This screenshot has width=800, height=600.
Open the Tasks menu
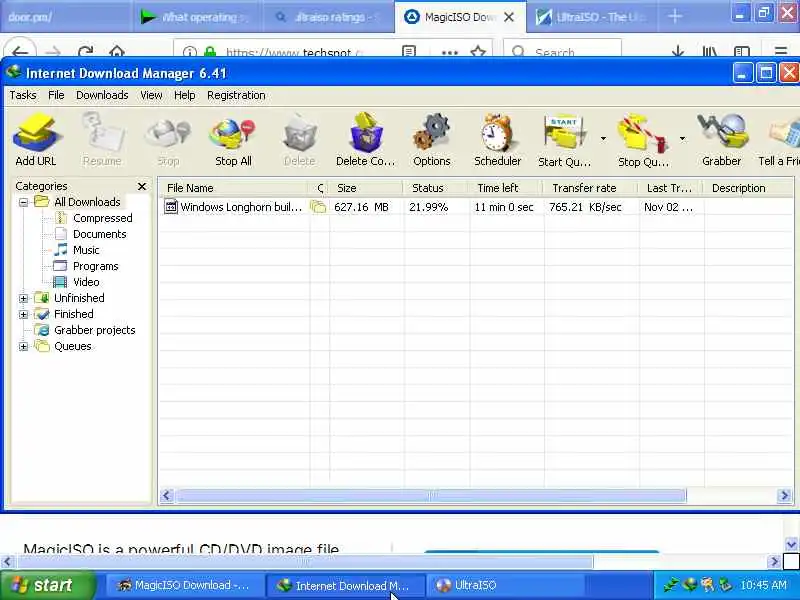(23, 95)
